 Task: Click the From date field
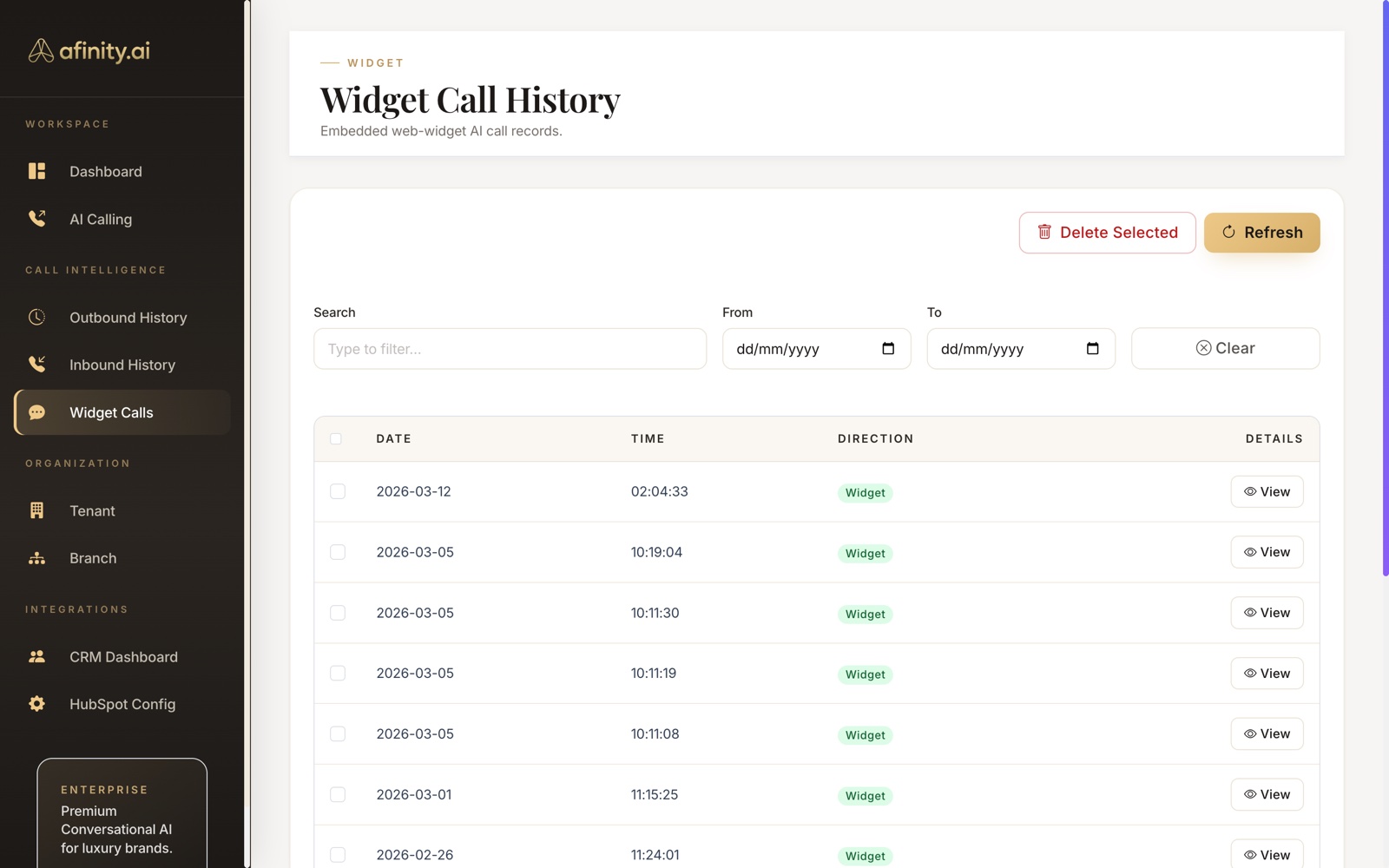(816, 348)
